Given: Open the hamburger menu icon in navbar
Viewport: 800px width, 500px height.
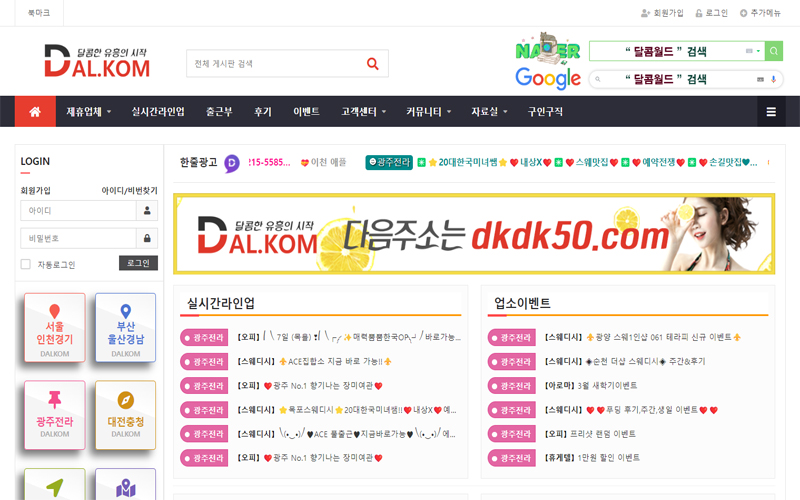Looking at the screenshot, I should [771, 111].
